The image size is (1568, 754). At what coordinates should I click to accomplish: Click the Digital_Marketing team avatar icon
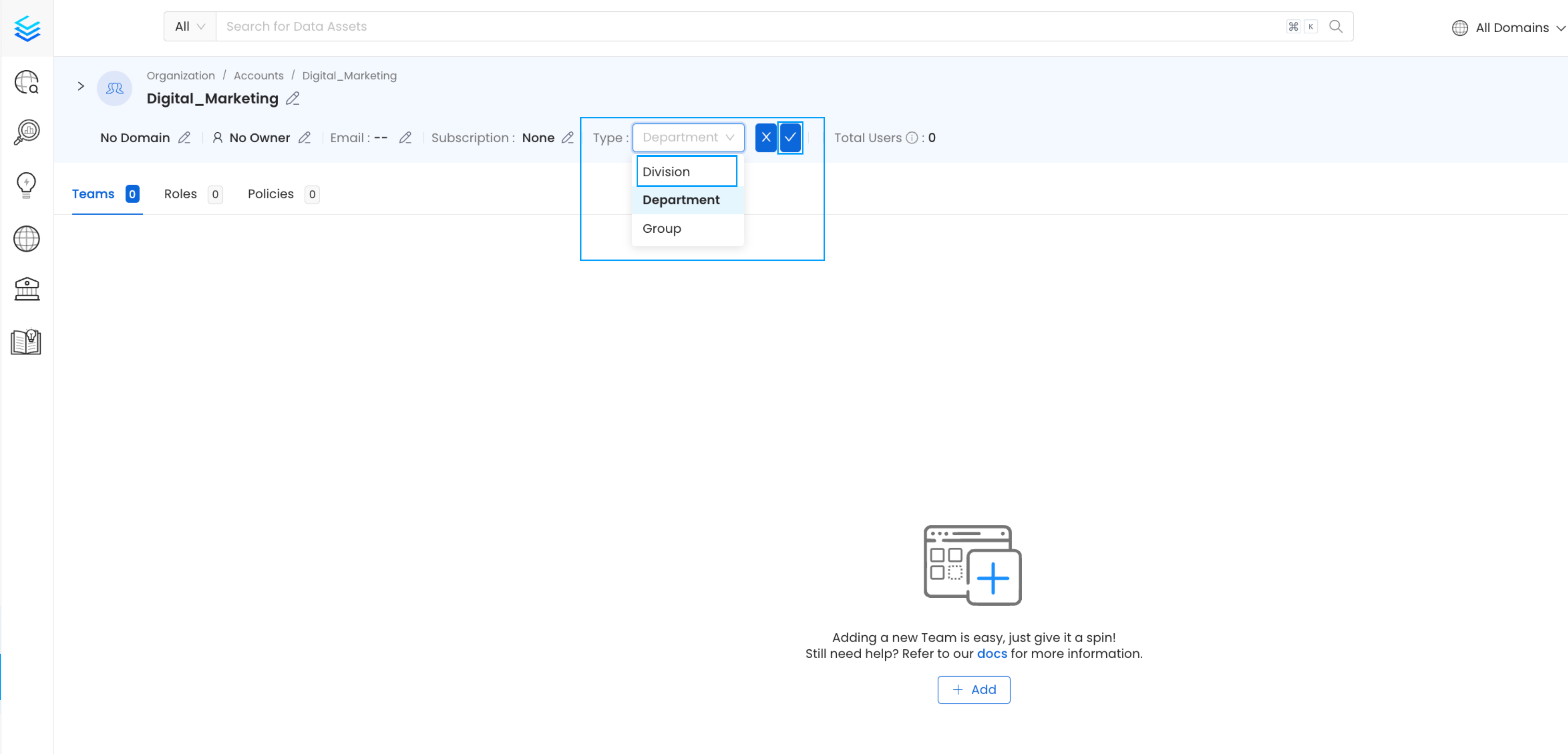114,88
